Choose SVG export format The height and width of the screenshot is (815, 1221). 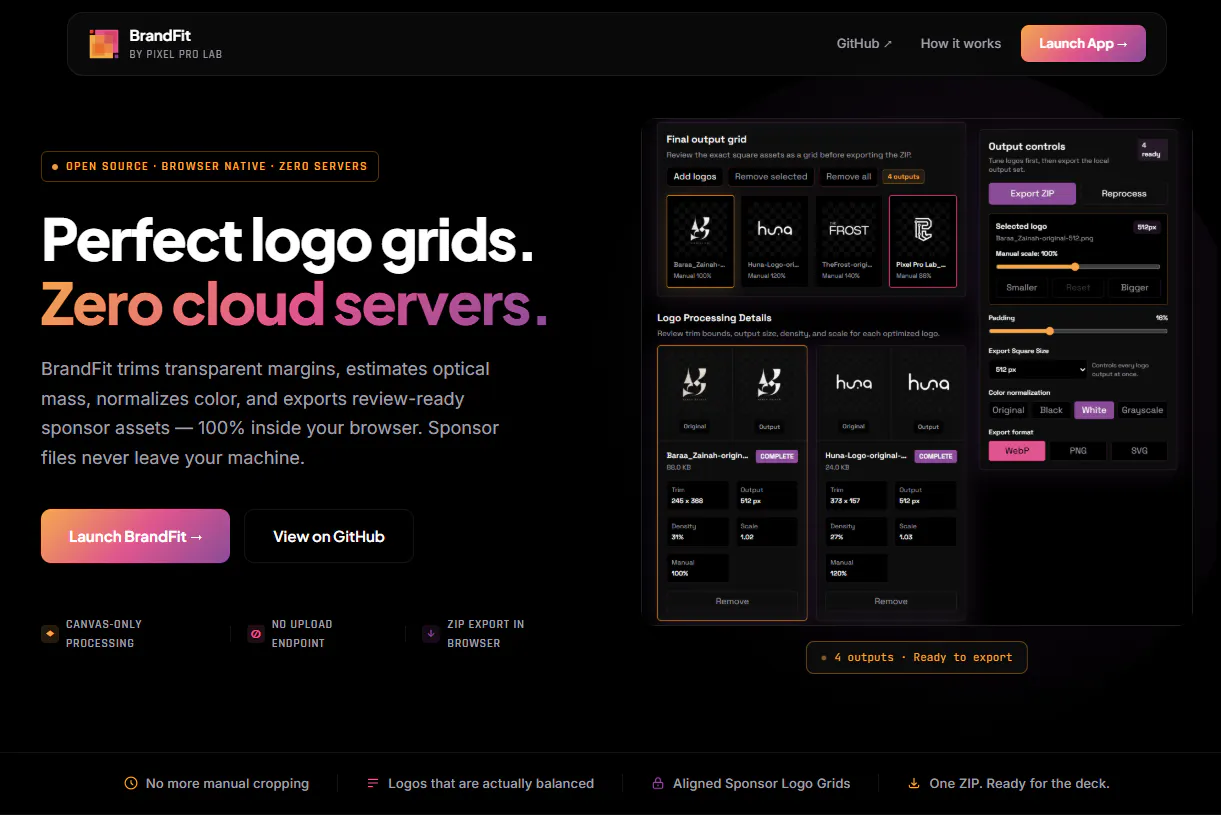point(1139,451)
